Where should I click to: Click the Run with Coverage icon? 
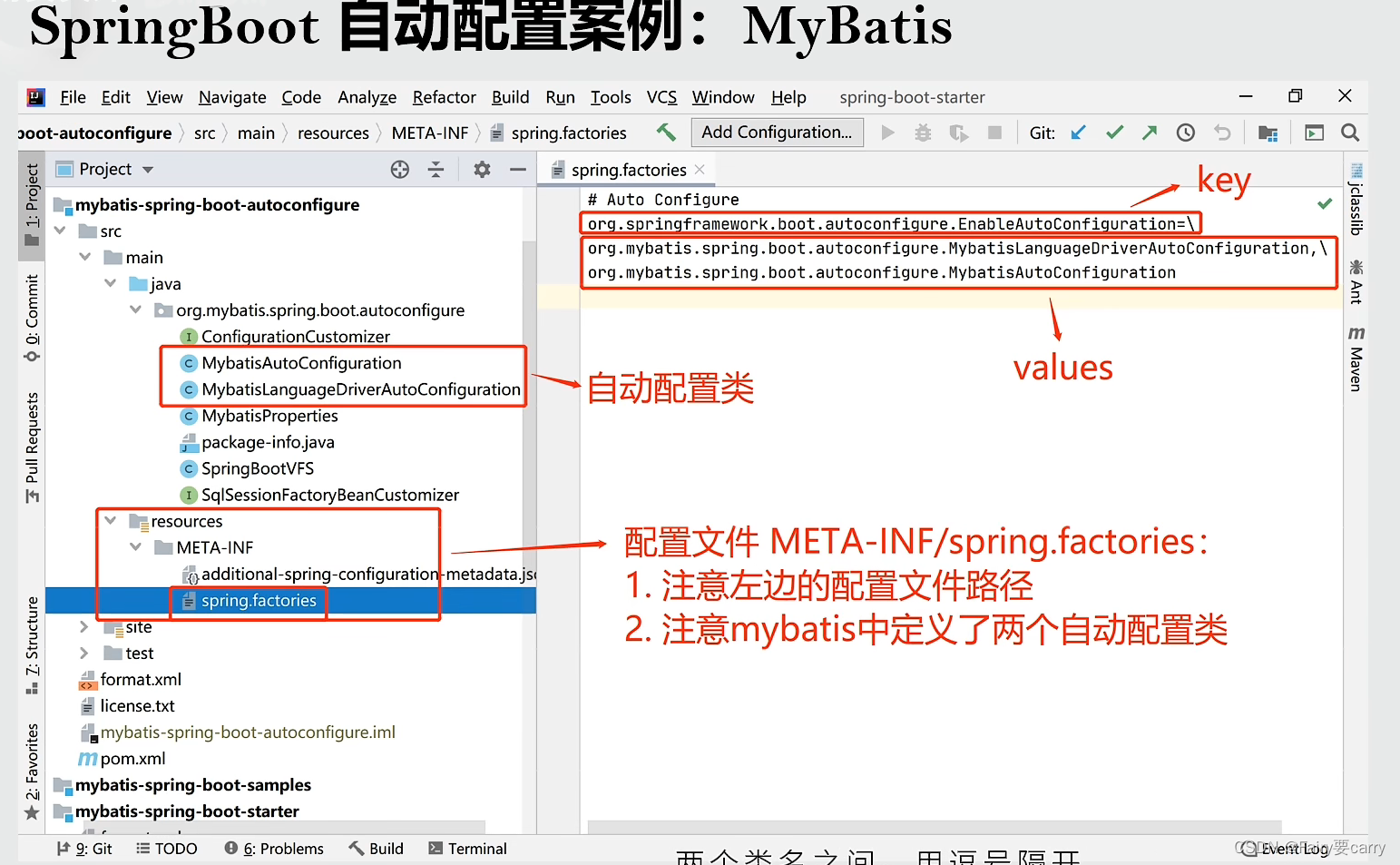coord(958,133)
